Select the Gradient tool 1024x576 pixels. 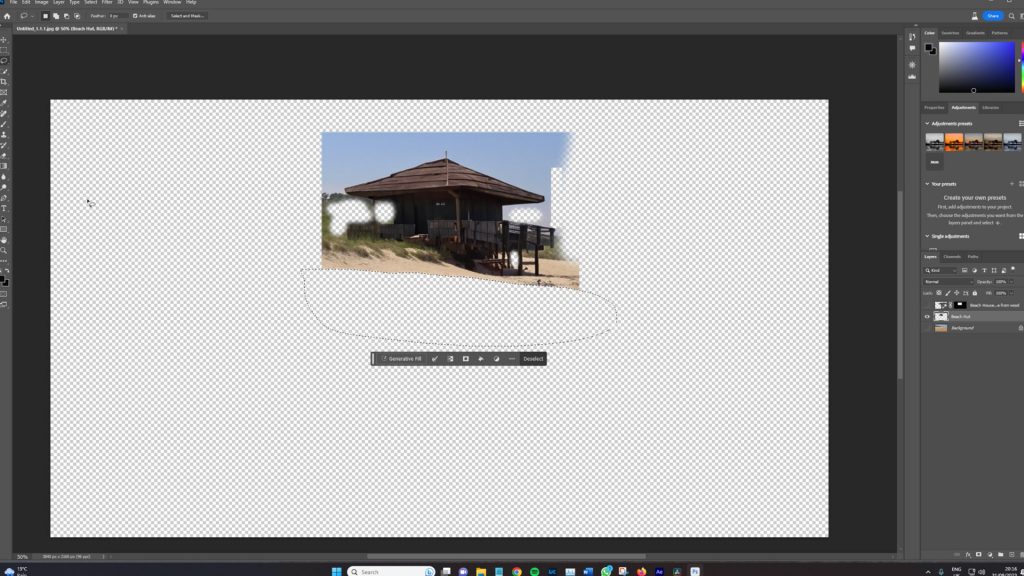click(x=4, y=166)
